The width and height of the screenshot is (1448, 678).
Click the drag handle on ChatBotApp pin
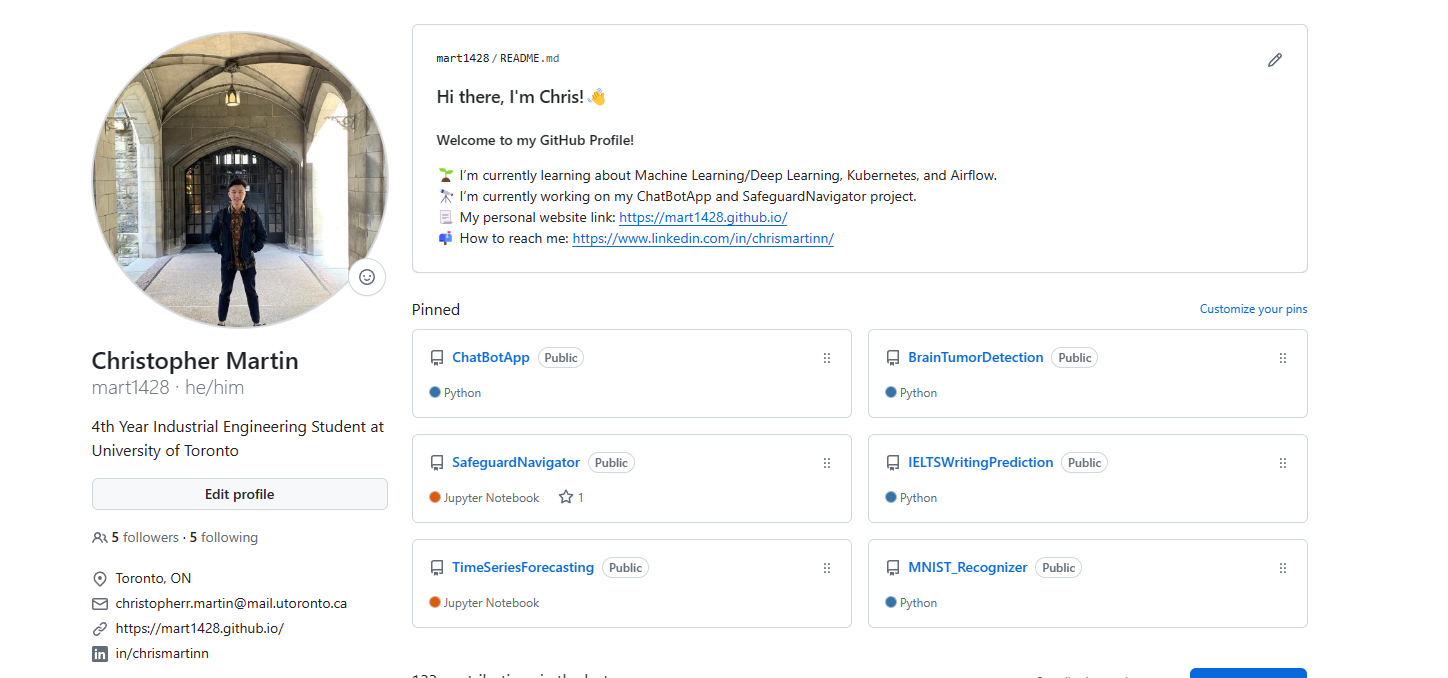[827, 358]
